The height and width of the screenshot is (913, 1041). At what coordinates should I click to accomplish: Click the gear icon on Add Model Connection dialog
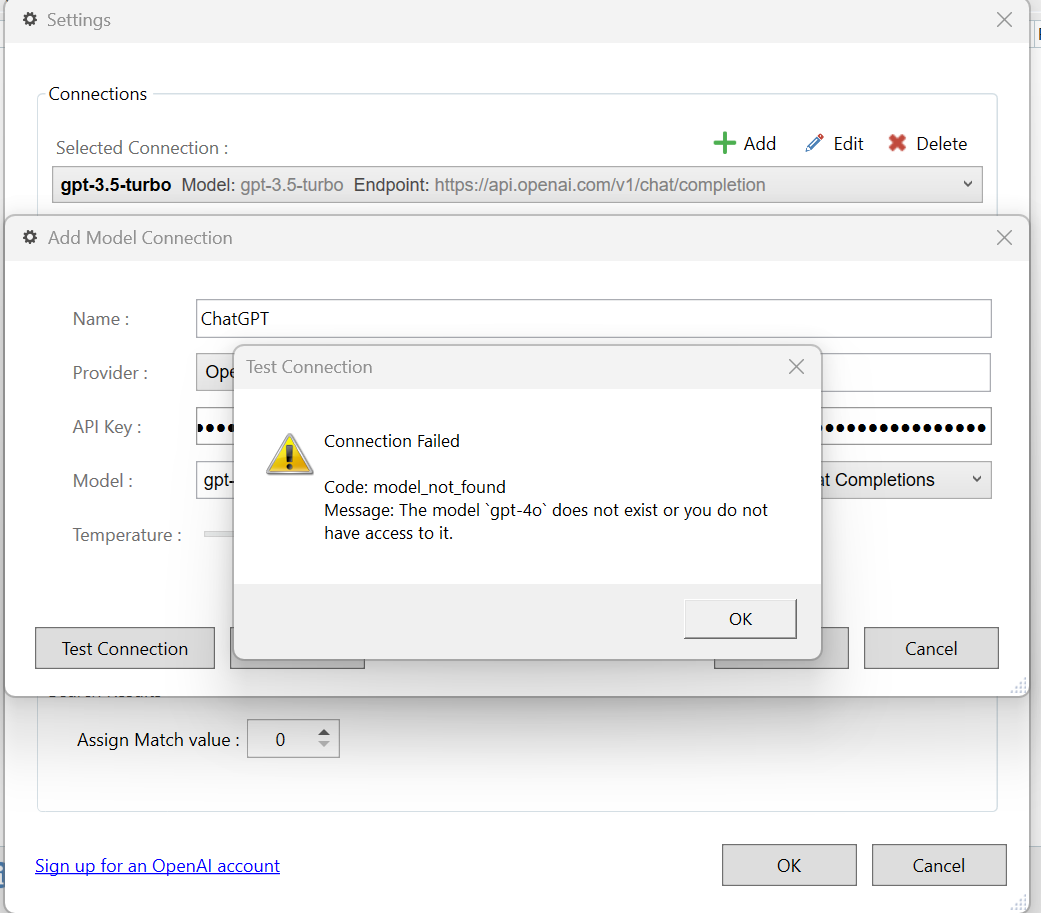pos(29,237)
